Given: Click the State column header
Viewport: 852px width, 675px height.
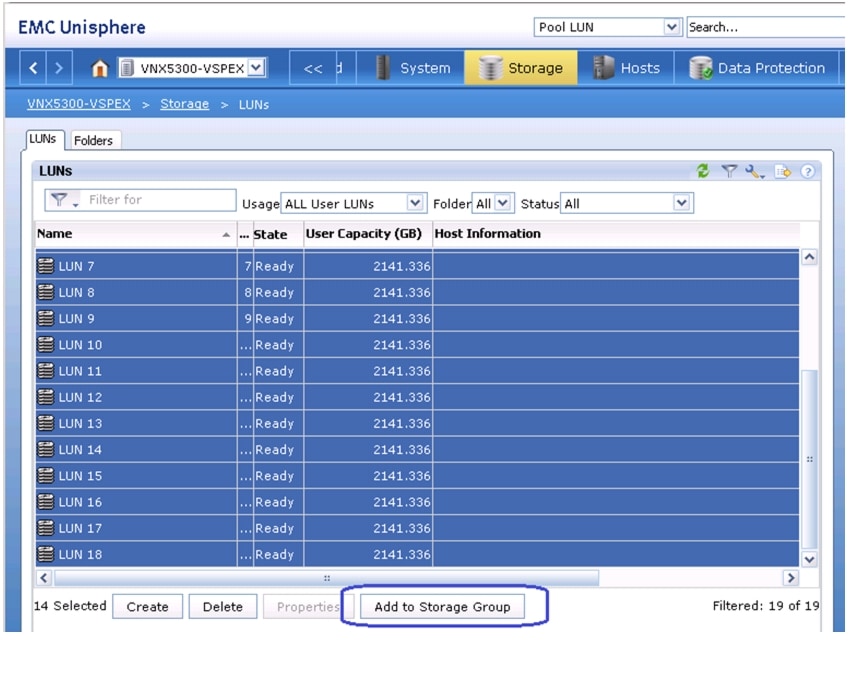Looking at the screenshot, I should click(x=279, y=234).
